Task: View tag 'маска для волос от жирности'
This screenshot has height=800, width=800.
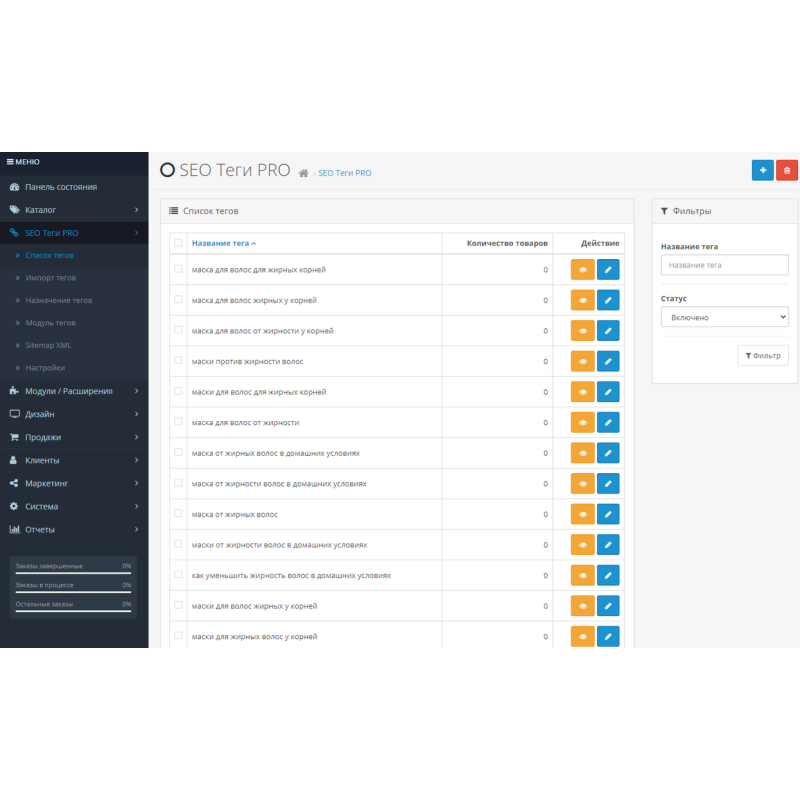Action: tap(582, 422)
